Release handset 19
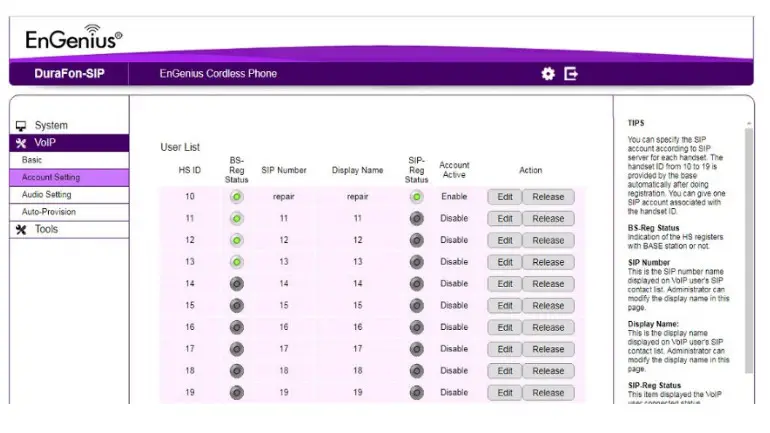Screen dimensions: 770x433 pos(548,393)
